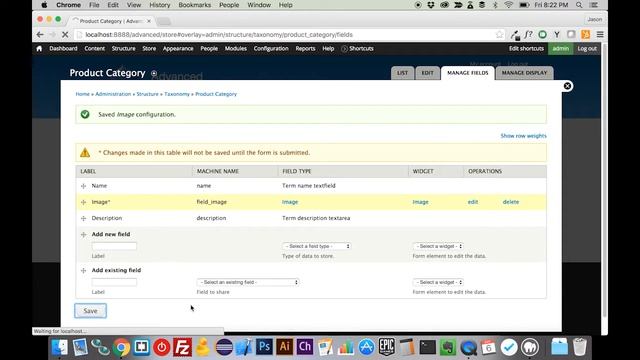Screen dimensions: 640x360
Task: Click the green admin user button
Action: pyautogui.click(x=560, y=49)
